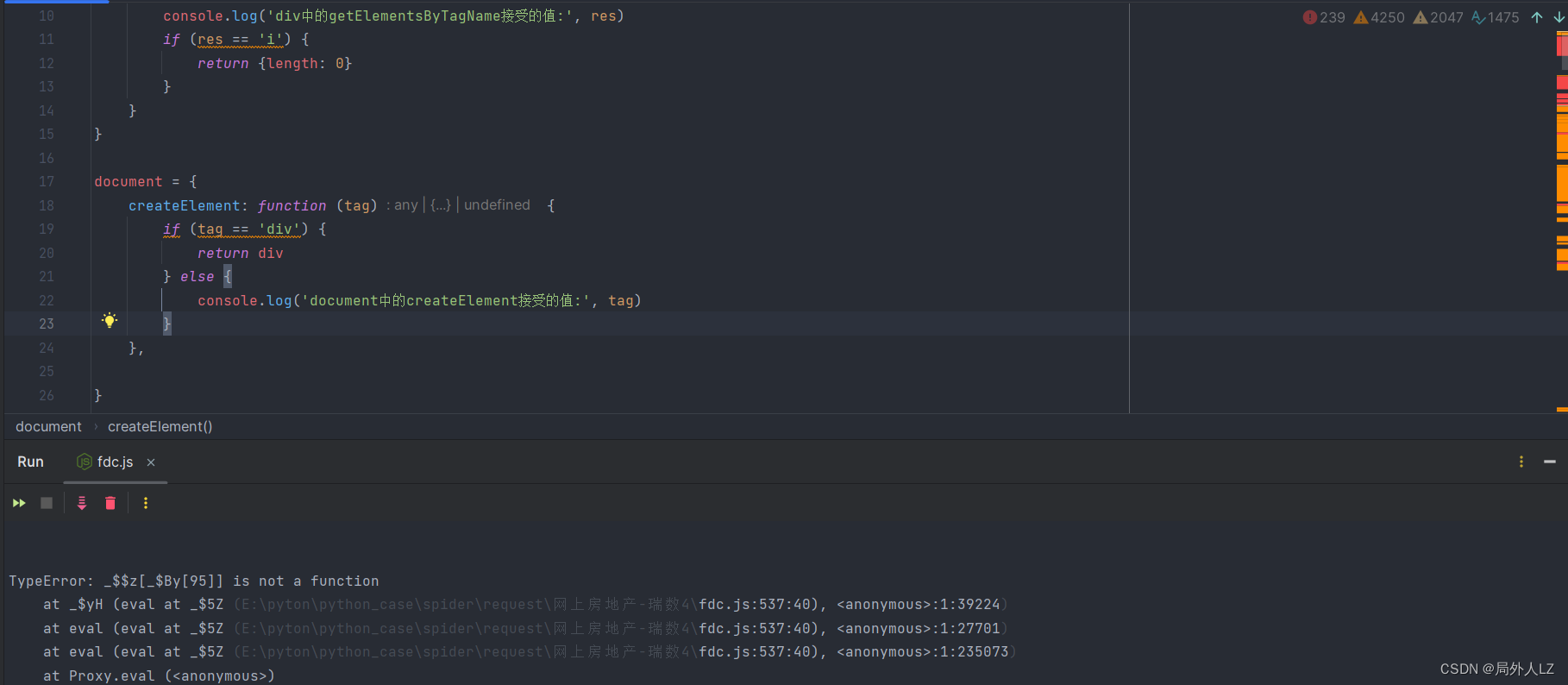Expand the folded {...} type hint on line 18

pos(441,205)
